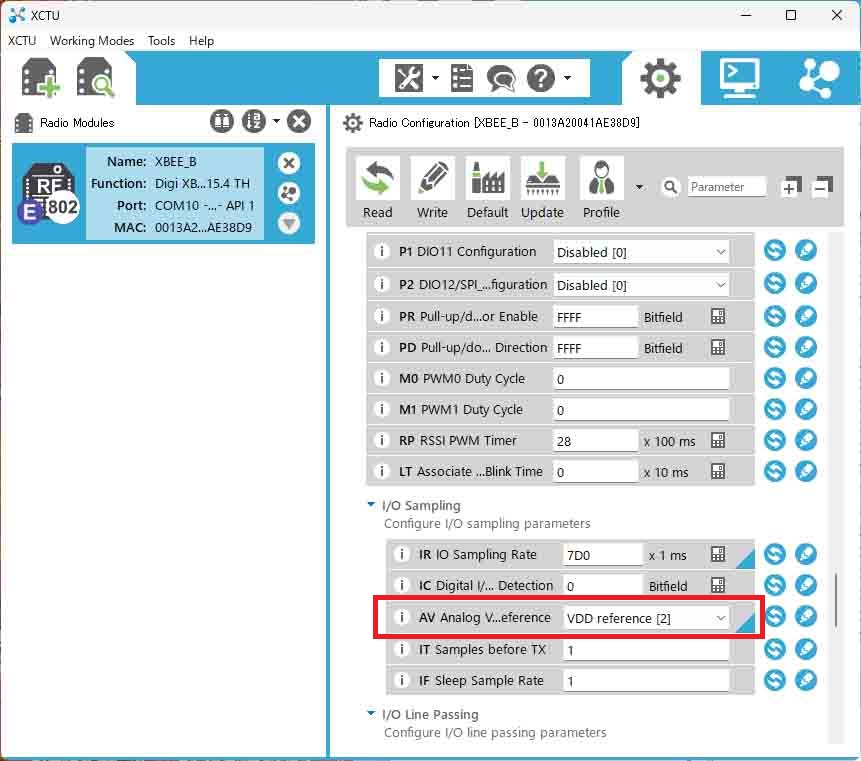Open RP RSSI PWM Timer calculator

coord(718,440)
